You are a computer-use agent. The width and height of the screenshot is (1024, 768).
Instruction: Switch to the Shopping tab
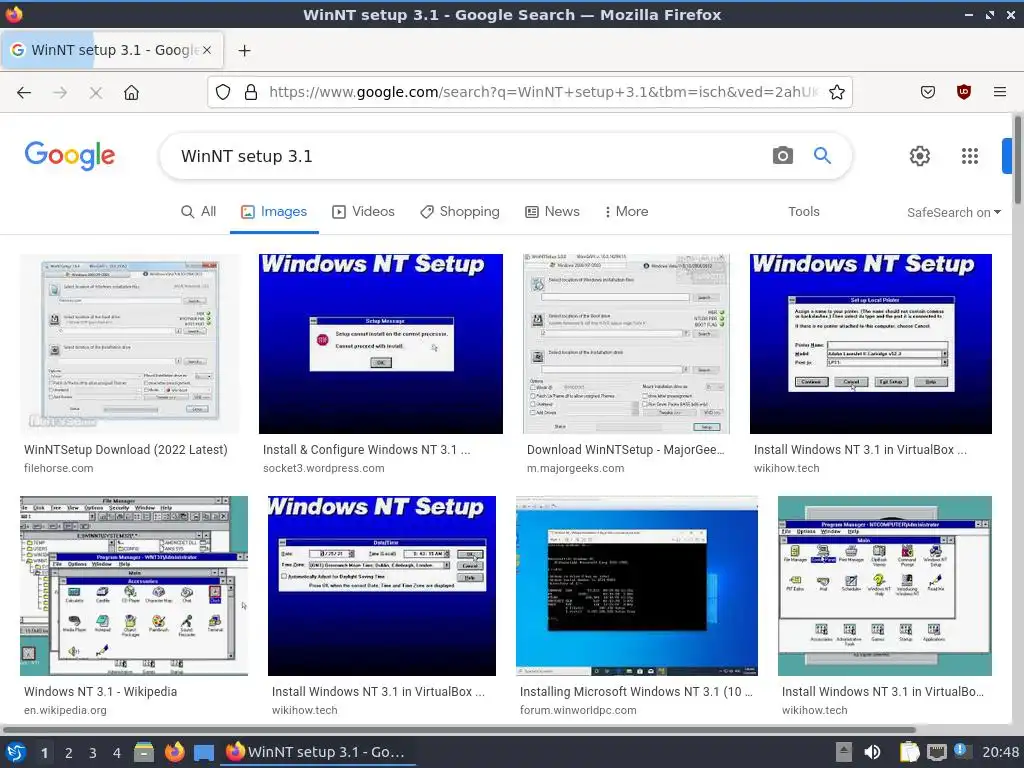[x=460, y=212]
